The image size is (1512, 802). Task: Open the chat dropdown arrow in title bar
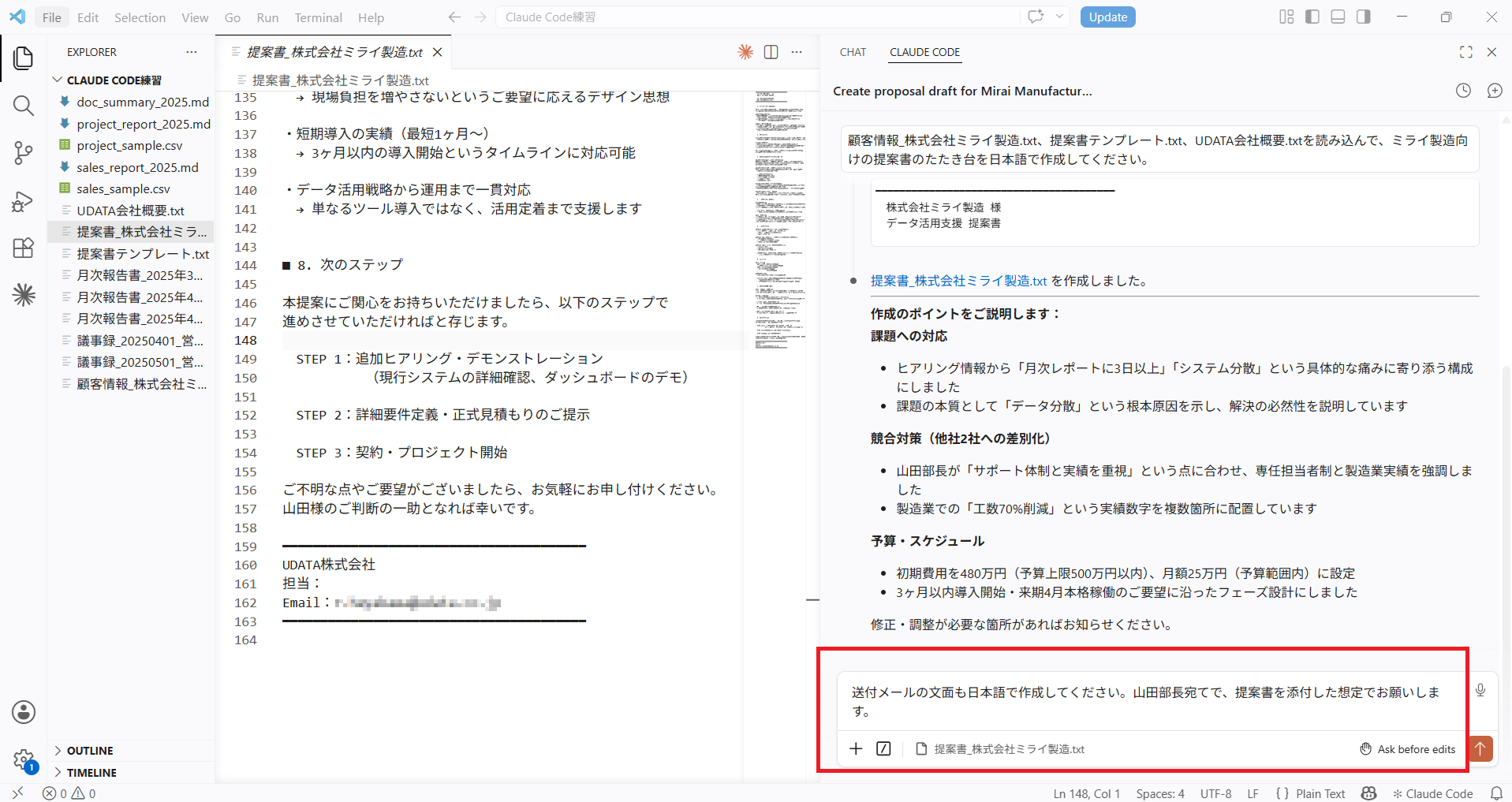(x=1059, y=17)
